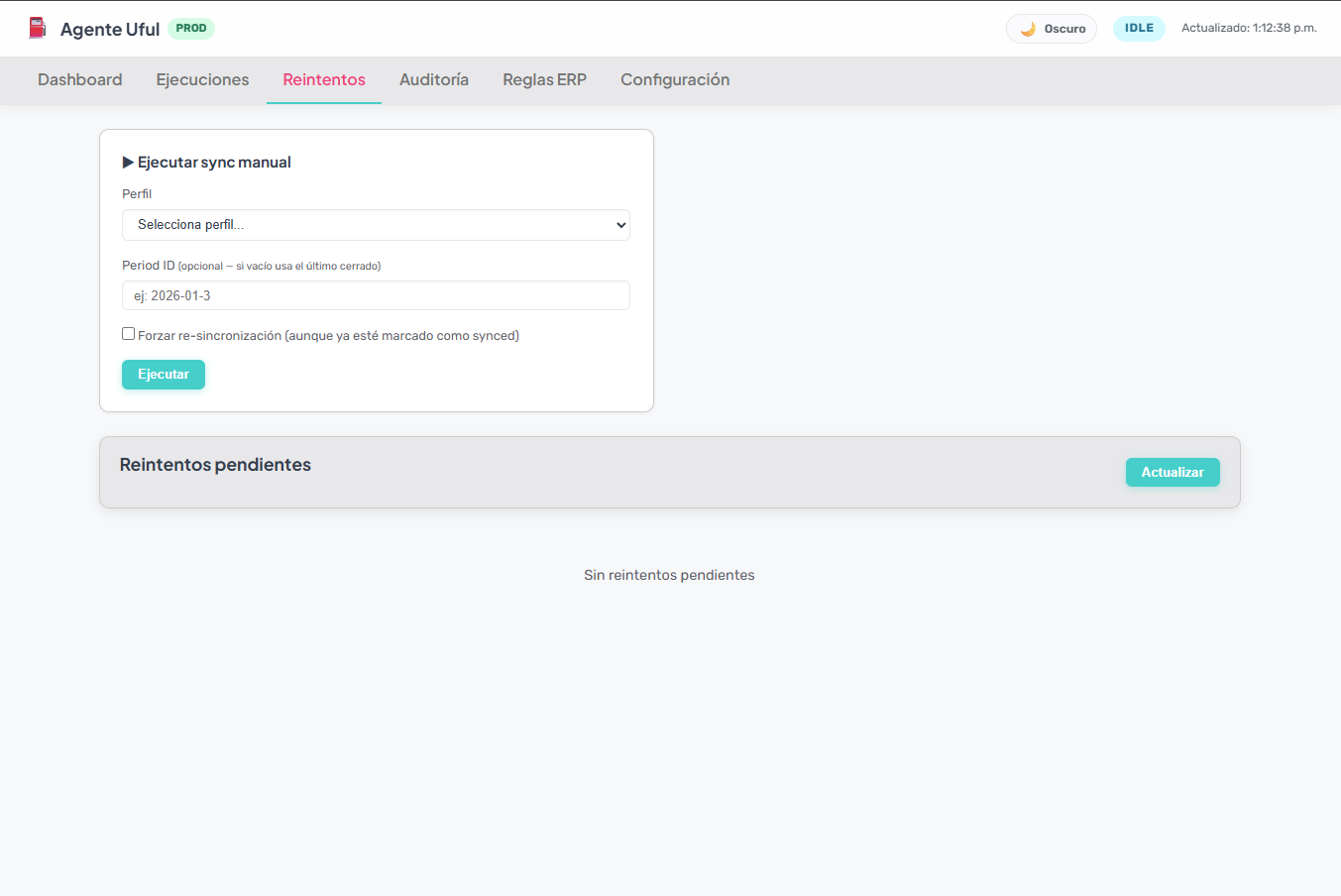Image resolution: width=1341 pixels, height=896 pixels.
Task: Click the IDLE status badge
Action: pos(1139,28)
